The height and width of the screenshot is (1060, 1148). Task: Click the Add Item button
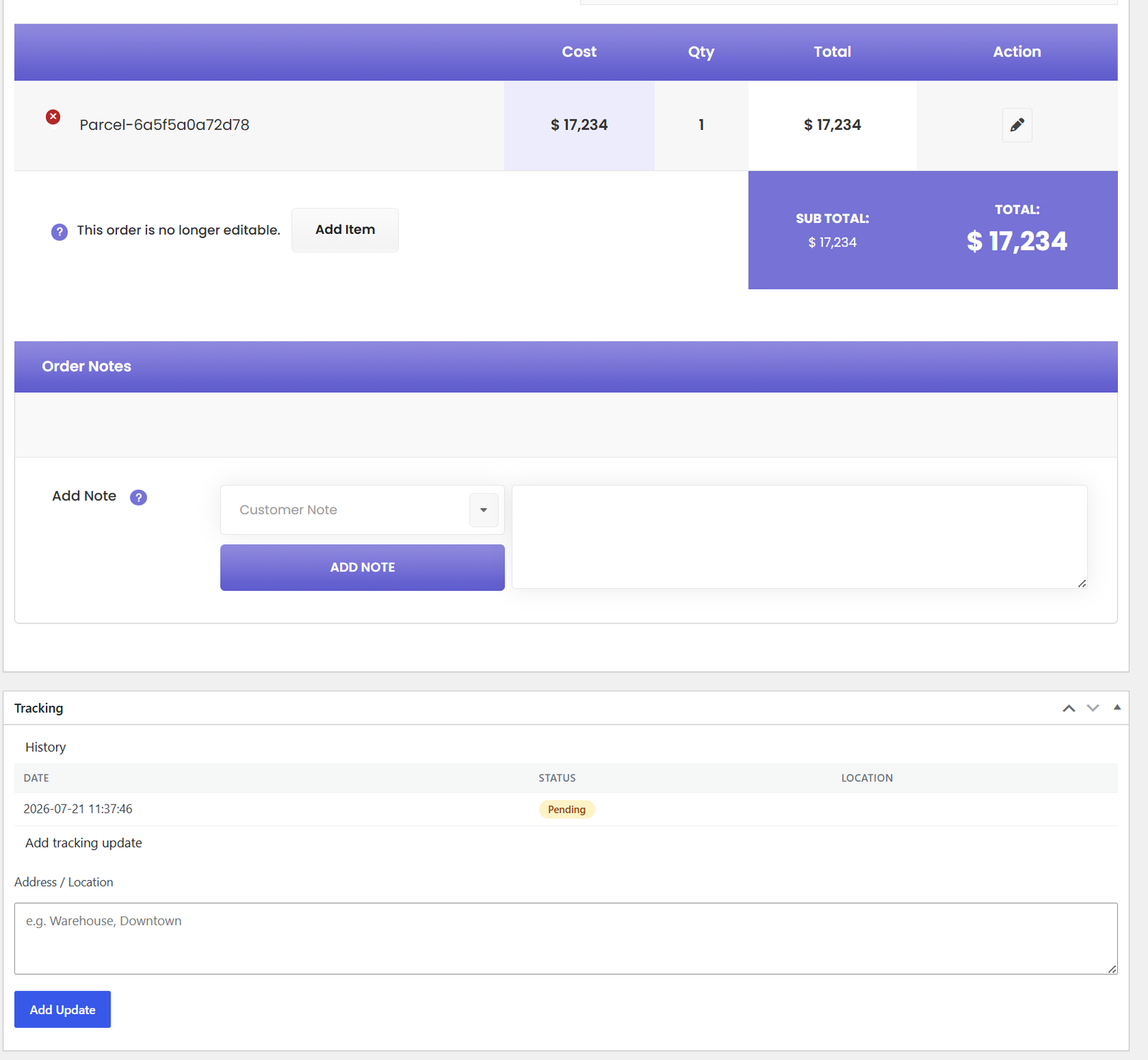[345, 229]
